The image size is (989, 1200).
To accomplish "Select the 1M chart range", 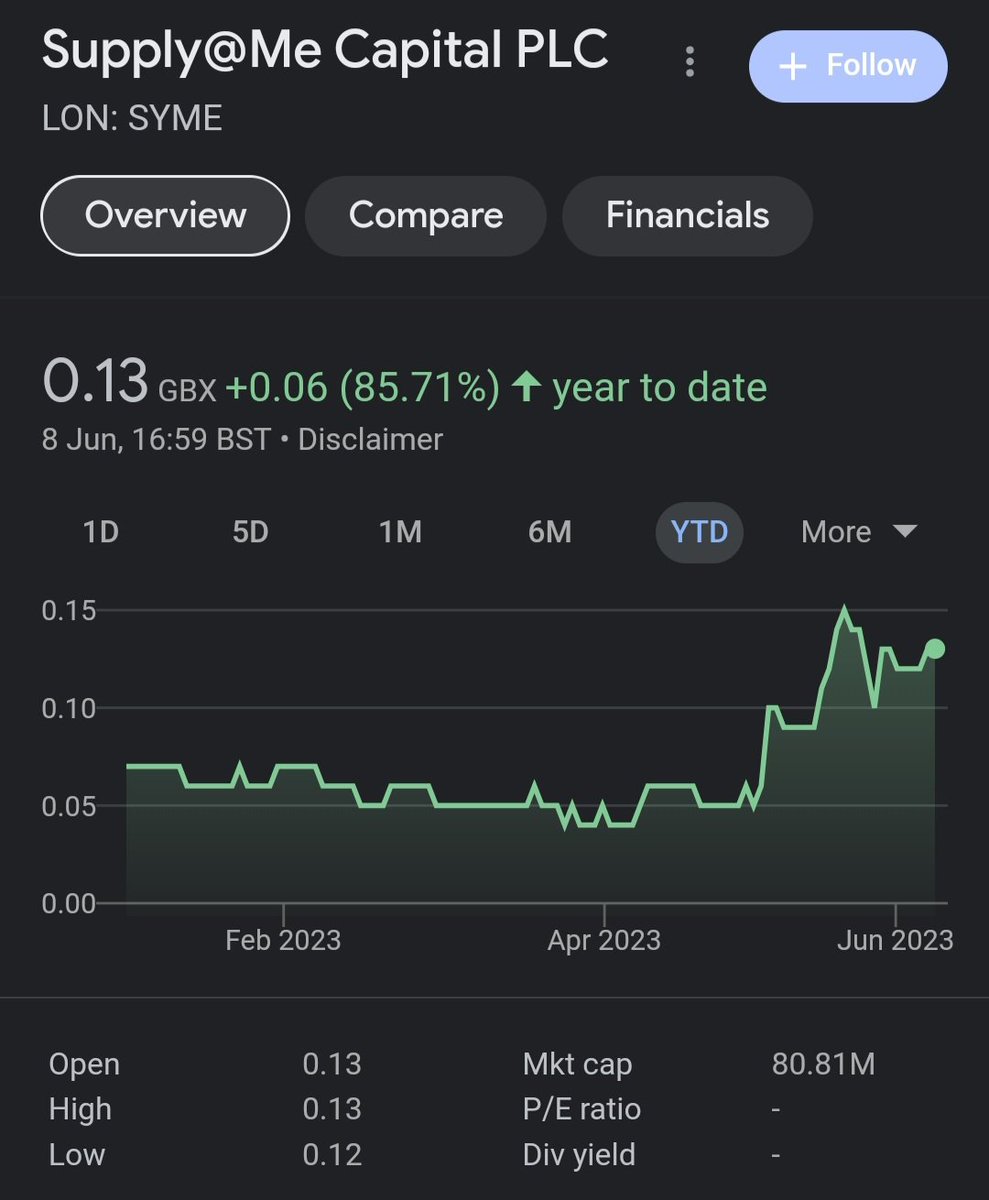I will (x=400, y=532).
